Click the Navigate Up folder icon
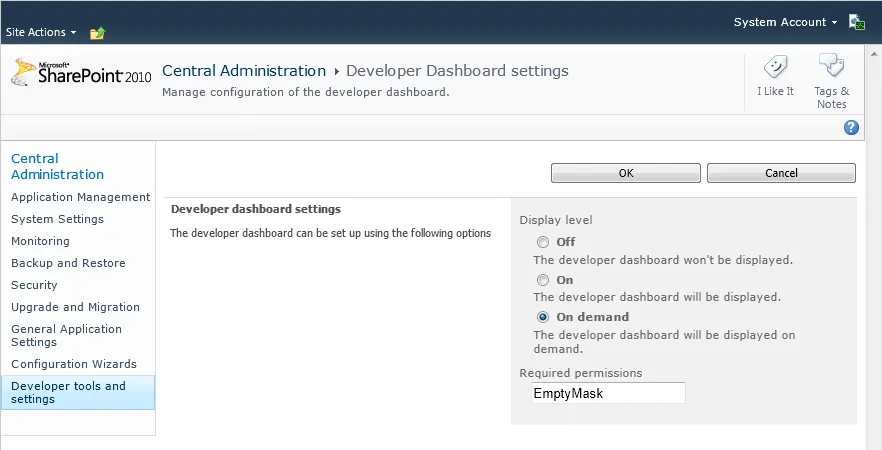 click(x=97, y=33)
